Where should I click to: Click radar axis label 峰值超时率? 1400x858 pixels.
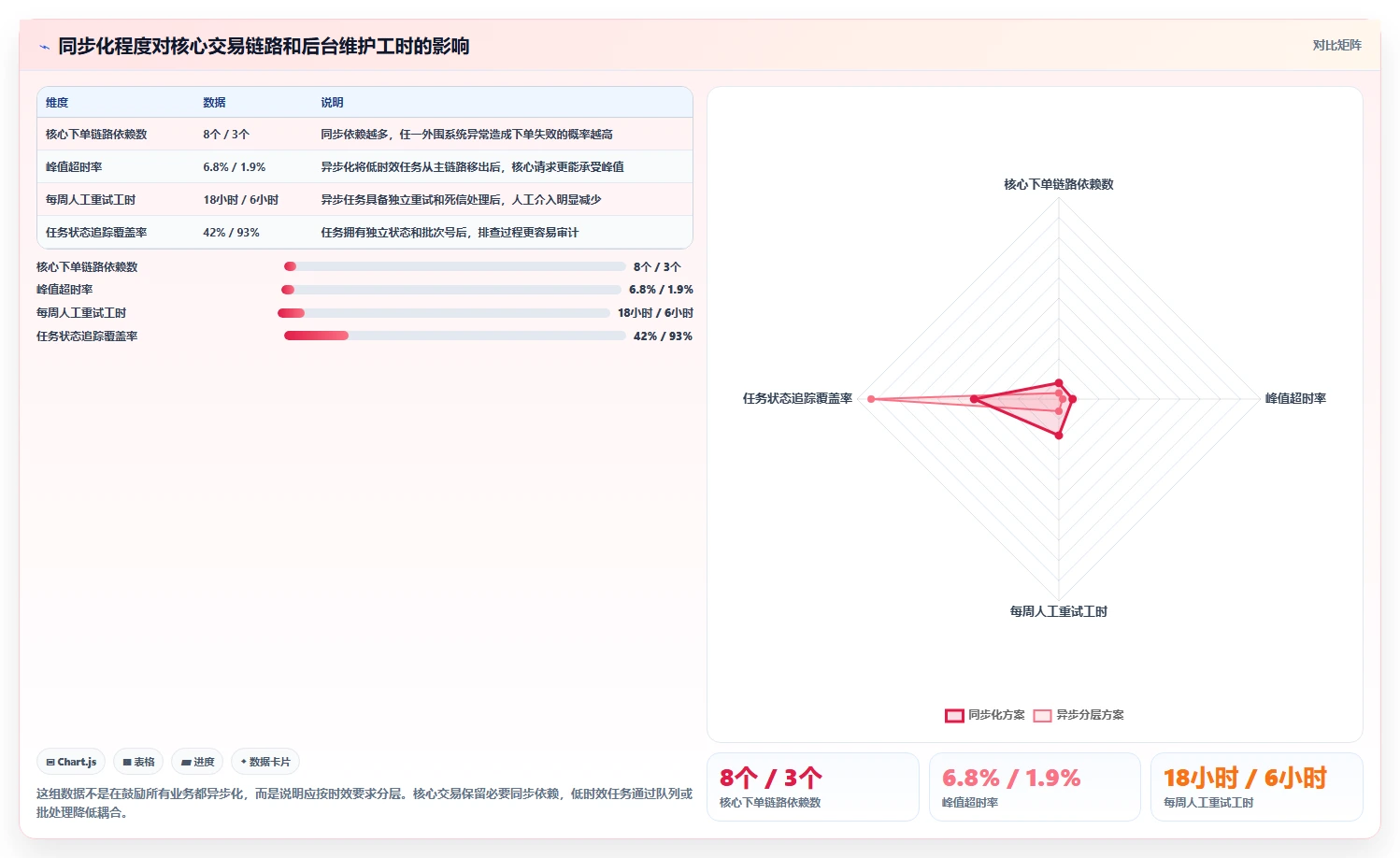point(1295,398)
